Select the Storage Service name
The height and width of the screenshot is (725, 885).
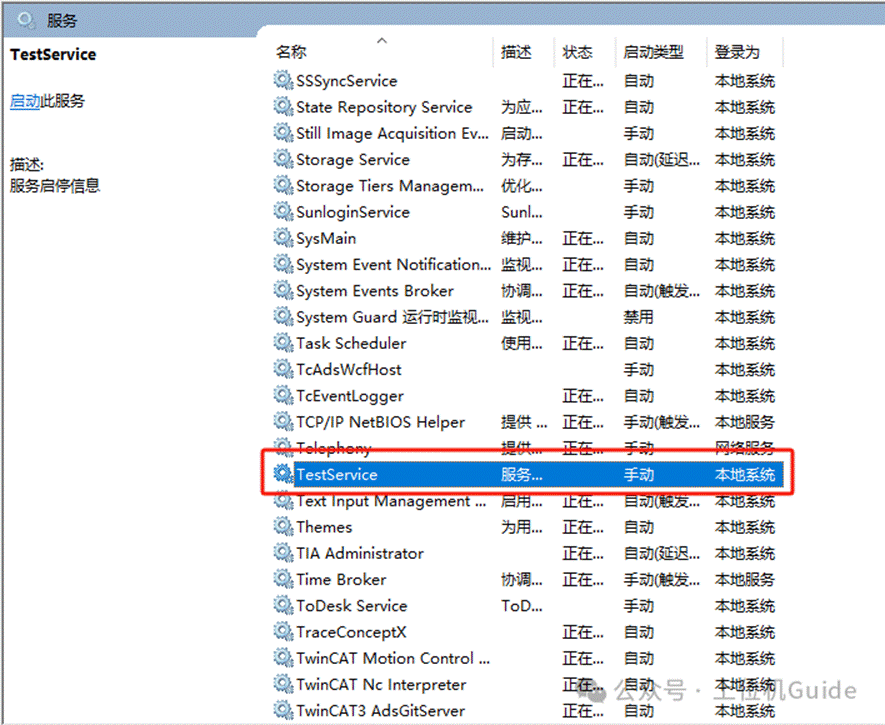[x=353, y=160]
